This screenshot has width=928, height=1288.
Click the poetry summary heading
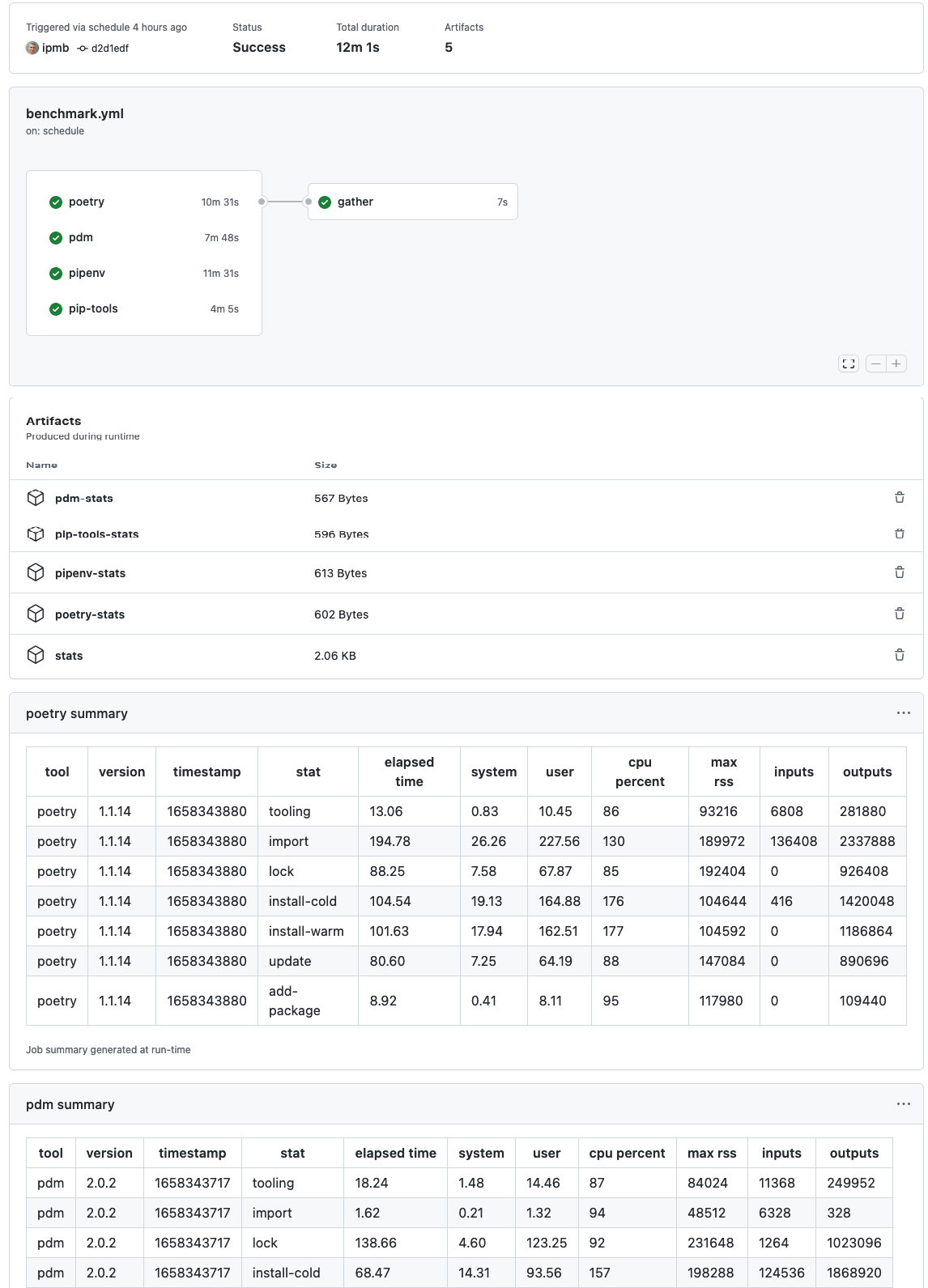(77, 713)
